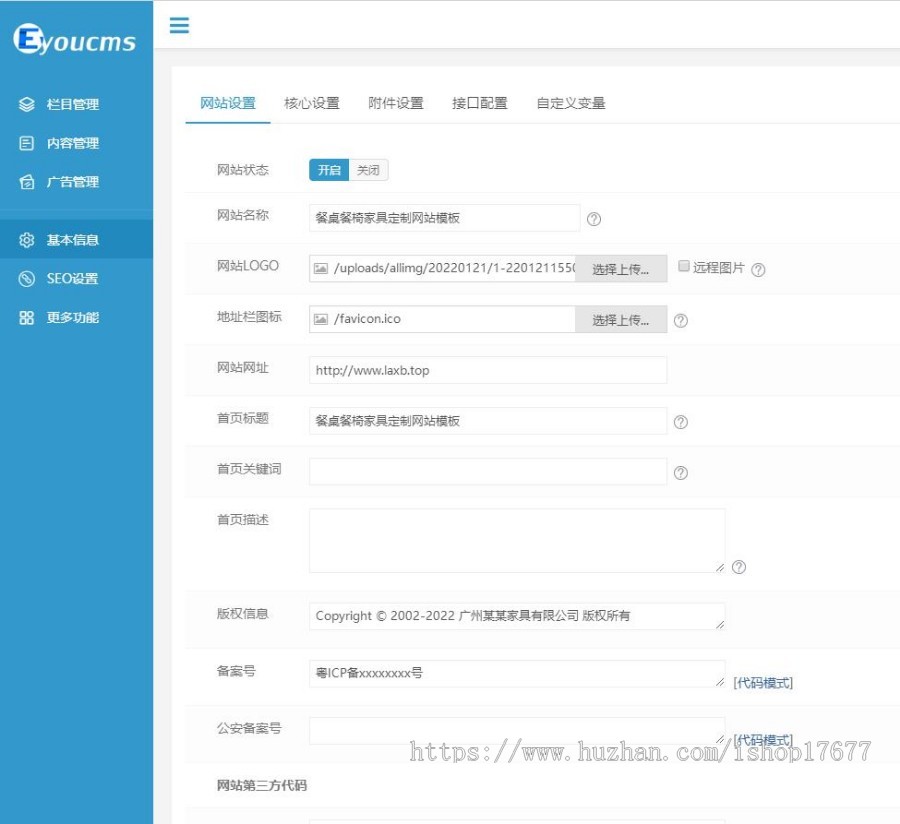
Task: Click image icon in favicon field
Action: pyautogui.click(x=321, y=319)
